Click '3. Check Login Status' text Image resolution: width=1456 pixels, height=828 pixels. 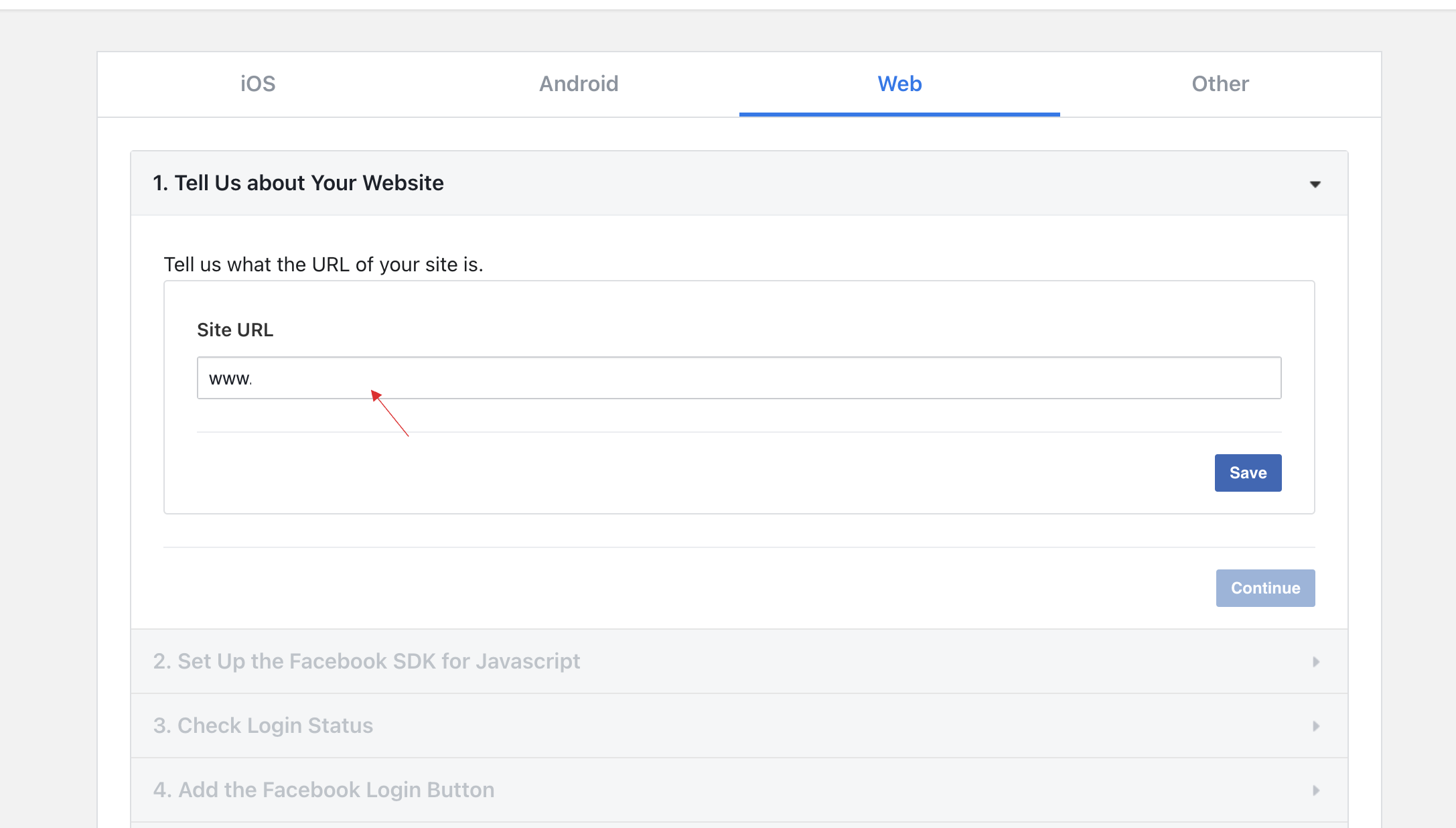pos(263,726)
